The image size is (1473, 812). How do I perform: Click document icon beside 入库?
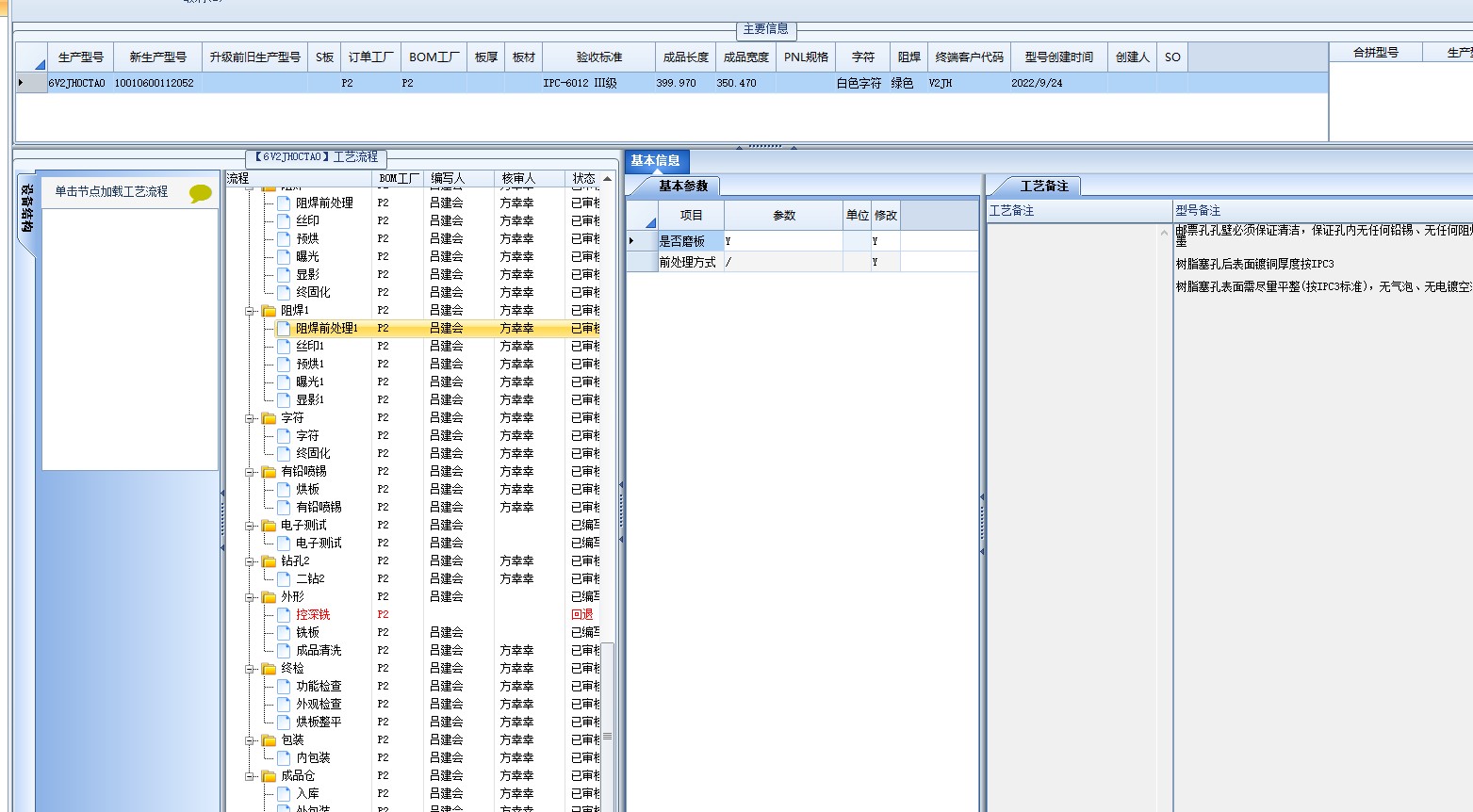(x=284, y=793)
